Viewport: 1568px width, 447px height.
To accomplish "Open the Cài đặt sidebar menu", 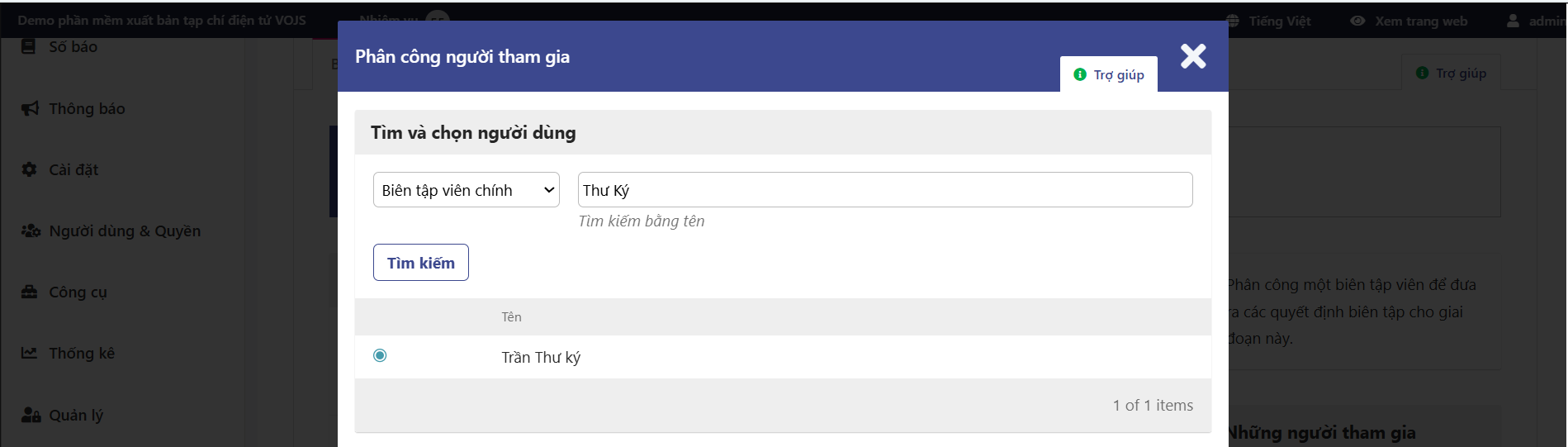I will (x=73, y=169).
